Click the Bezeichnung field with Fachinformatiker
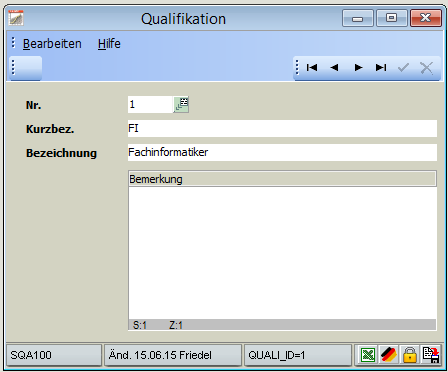This screenshot has height=372, width=448. (x=282, y=152)
